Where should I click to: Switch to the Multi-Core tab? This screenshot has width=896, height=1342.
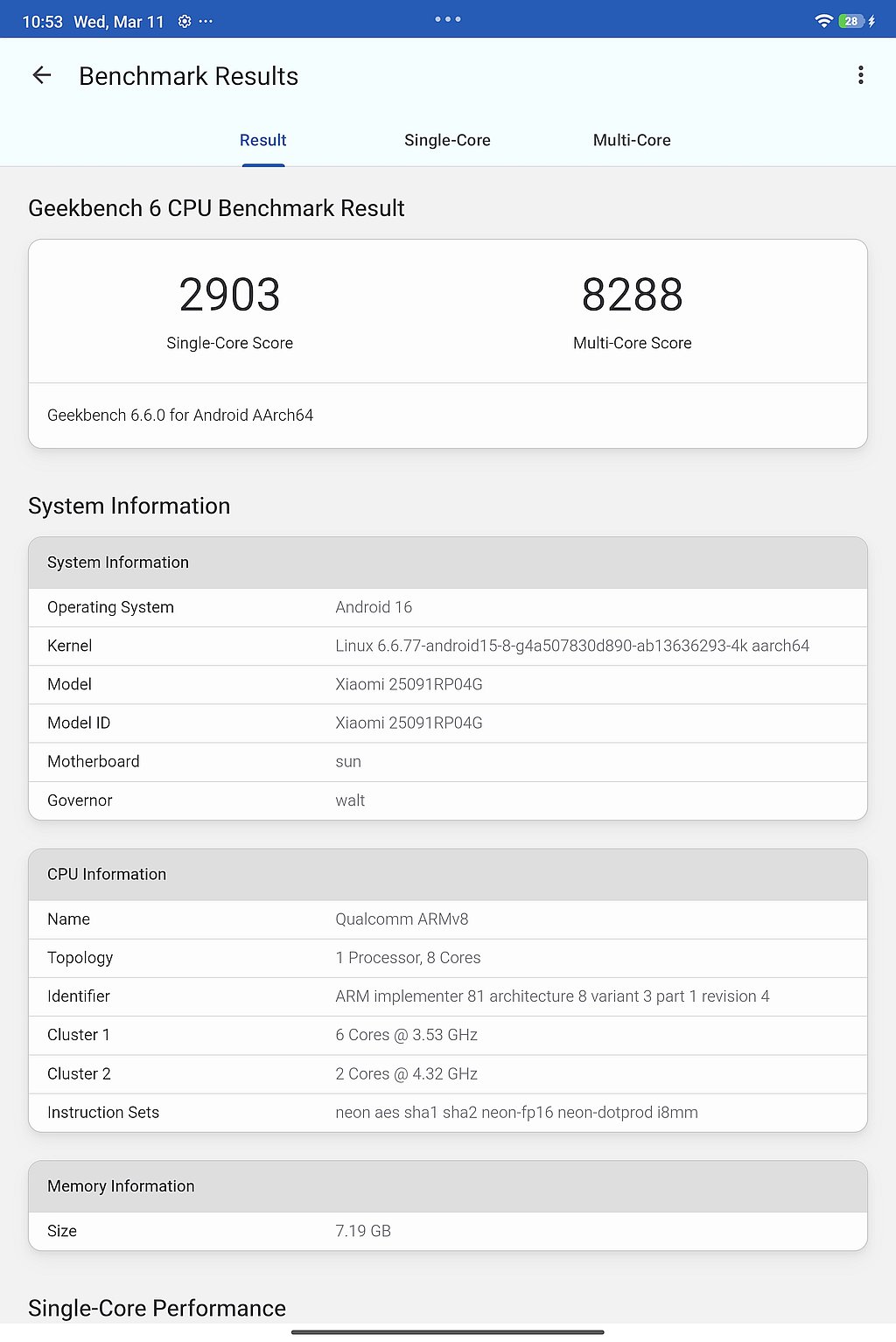click(x=631, y=140)
